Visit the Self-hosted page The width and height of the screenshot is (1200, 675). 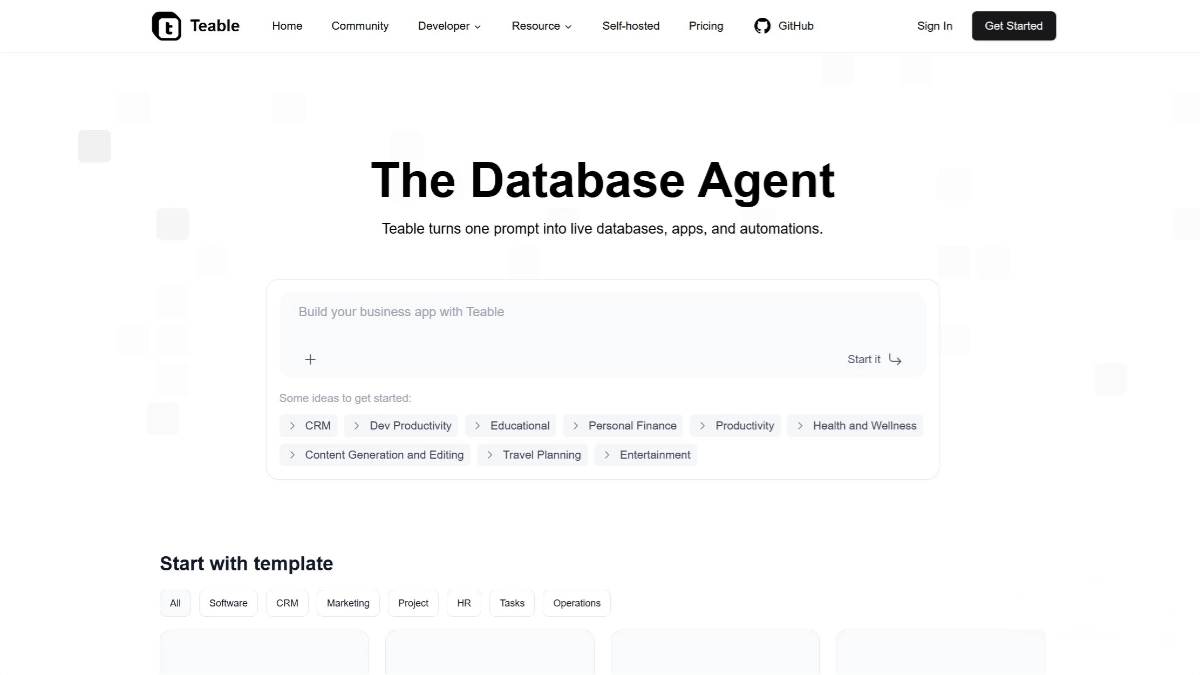tap(631, 26)
